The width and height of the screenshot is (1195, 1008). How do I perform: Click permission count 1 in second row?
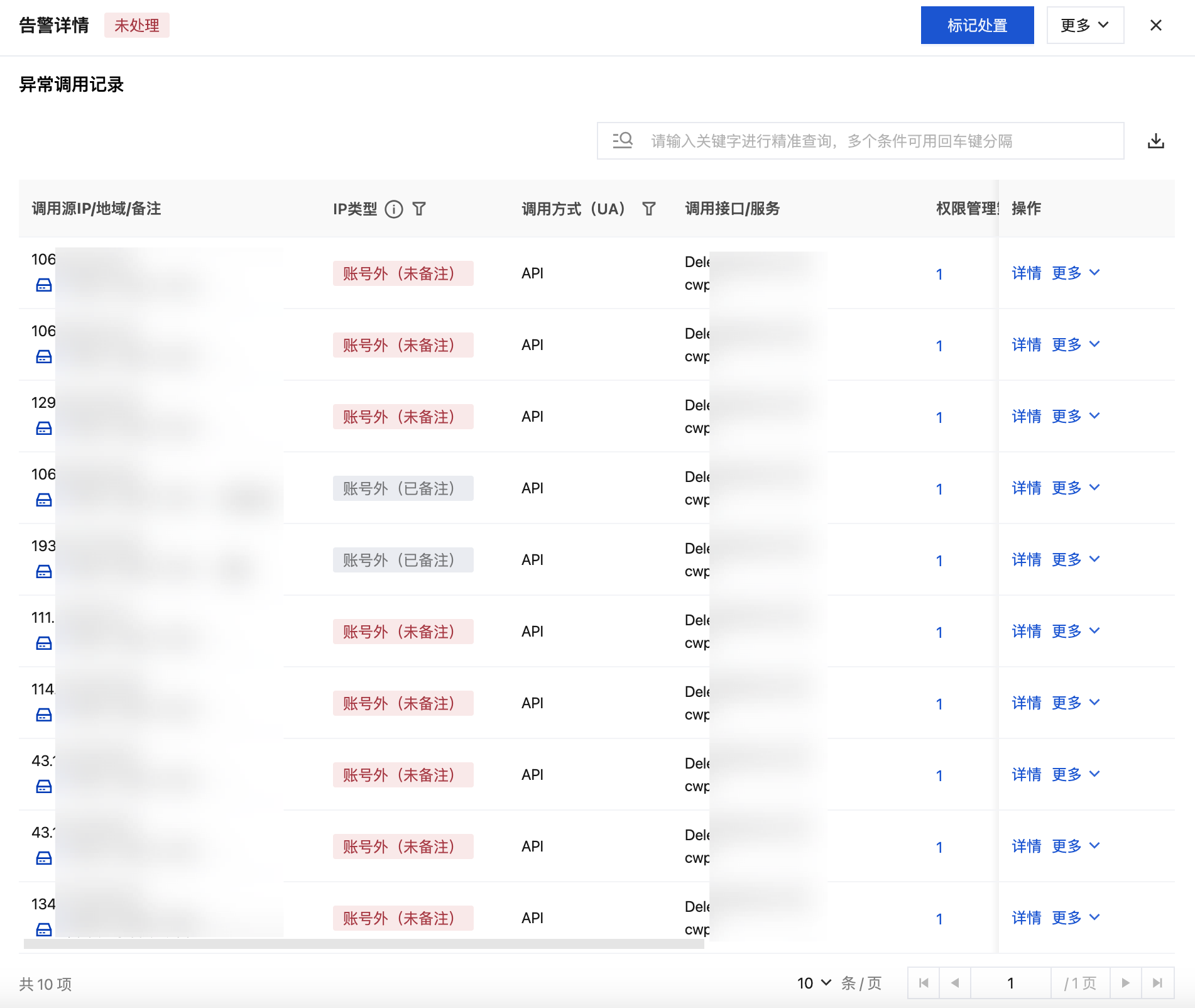tap(939, 346)
